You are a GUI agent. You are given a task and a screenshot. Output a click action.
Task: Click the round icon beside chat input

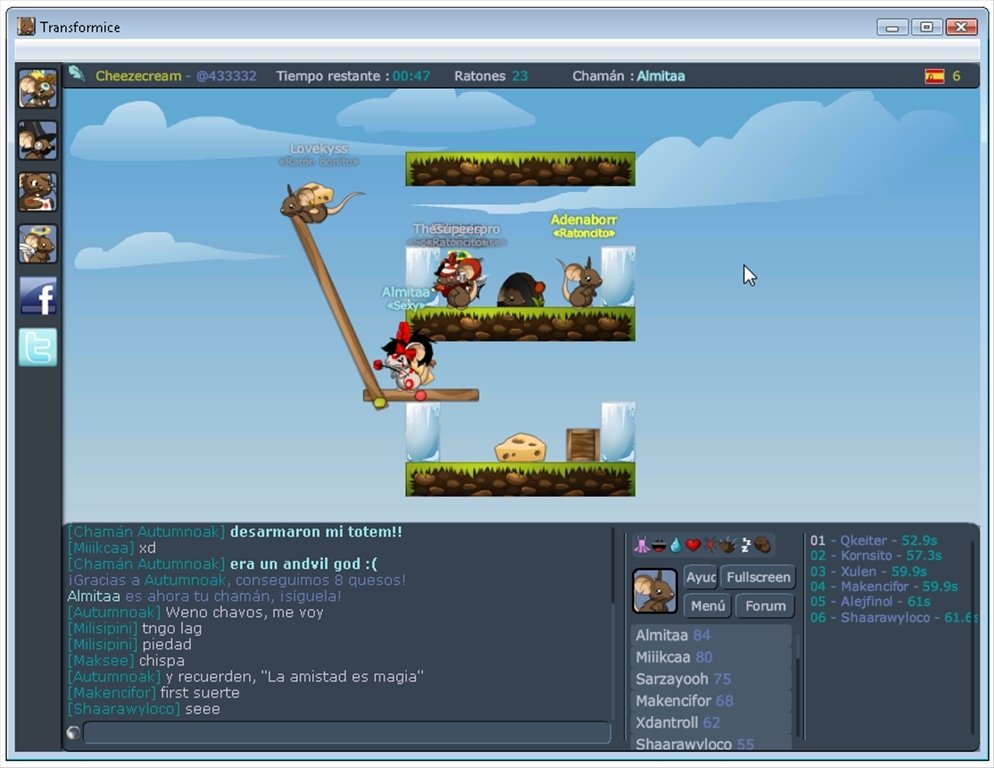click(x=74, y=732)
